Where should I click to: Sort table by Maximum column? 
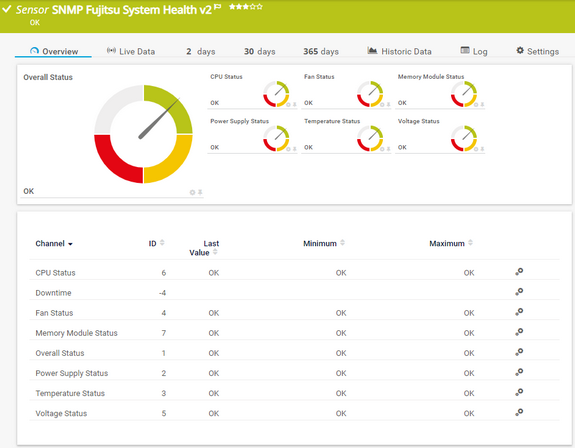[x=451, y=243]
